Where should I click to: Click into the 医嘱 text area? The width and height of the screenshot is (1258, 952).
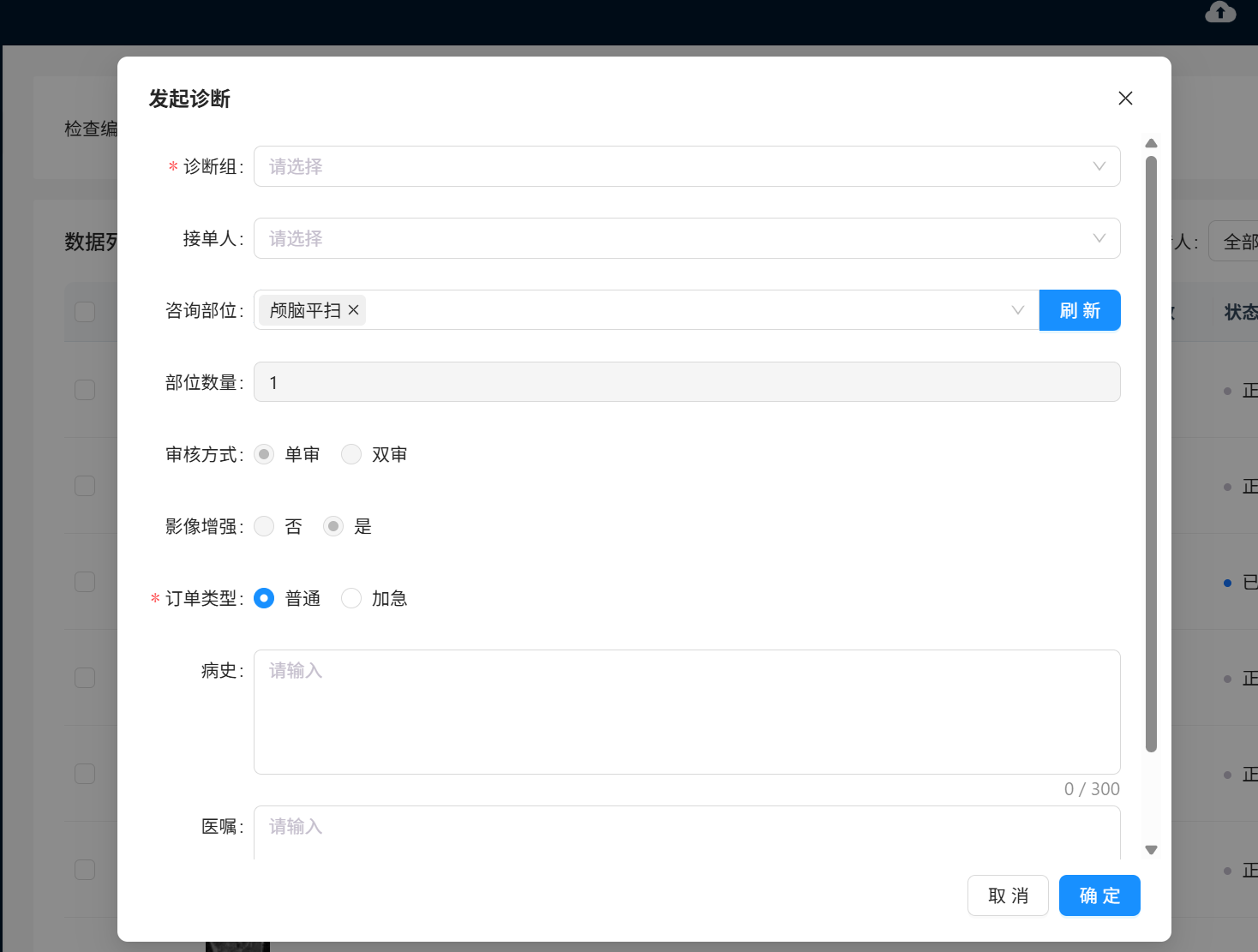(686, 832)
